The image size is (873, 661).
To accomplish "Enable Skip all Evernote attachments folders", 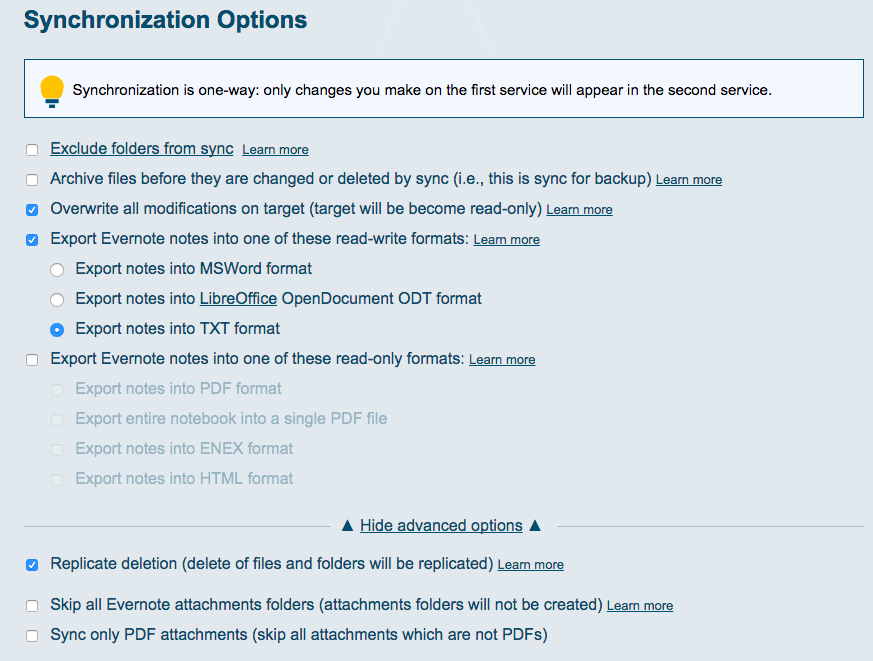I will point(32,606).
